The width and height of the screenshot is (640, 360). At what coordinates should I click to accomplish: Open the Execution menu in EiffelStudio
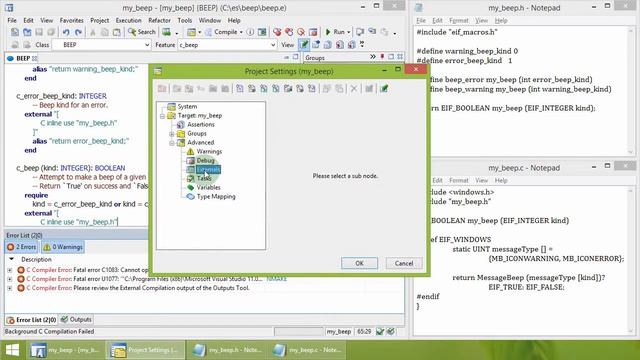click(128, 20)
